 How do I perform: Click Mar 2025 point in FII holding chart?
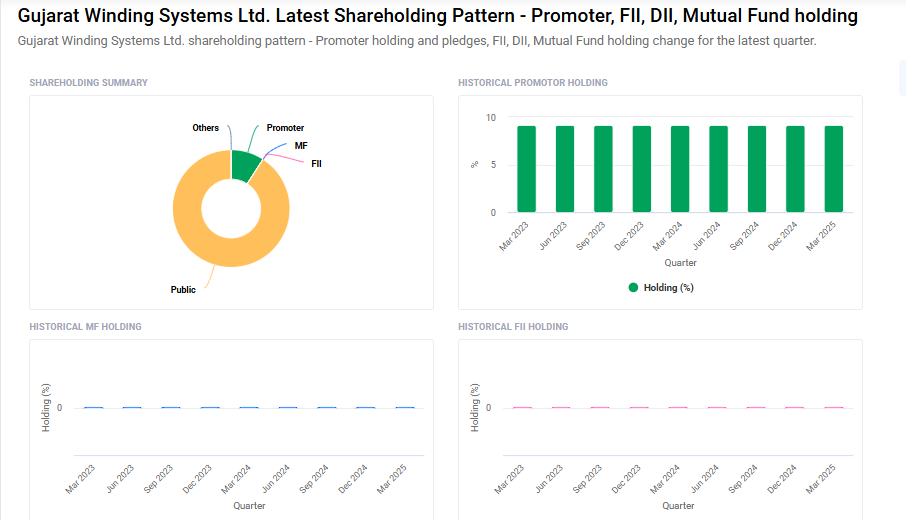(834, 407)
